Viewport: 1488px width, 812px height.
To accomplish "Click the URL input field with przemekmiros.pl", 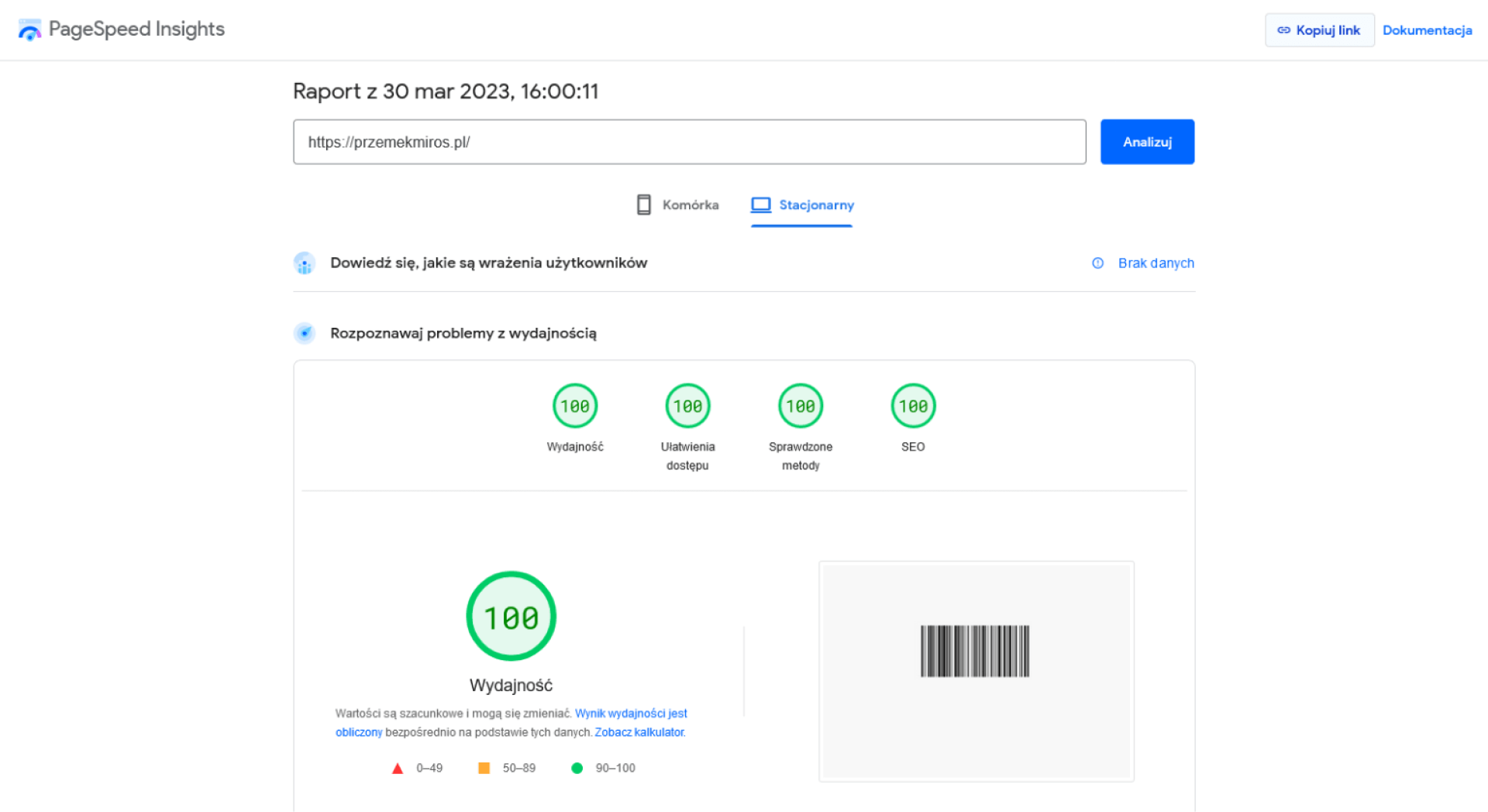I will click(689, 142).
